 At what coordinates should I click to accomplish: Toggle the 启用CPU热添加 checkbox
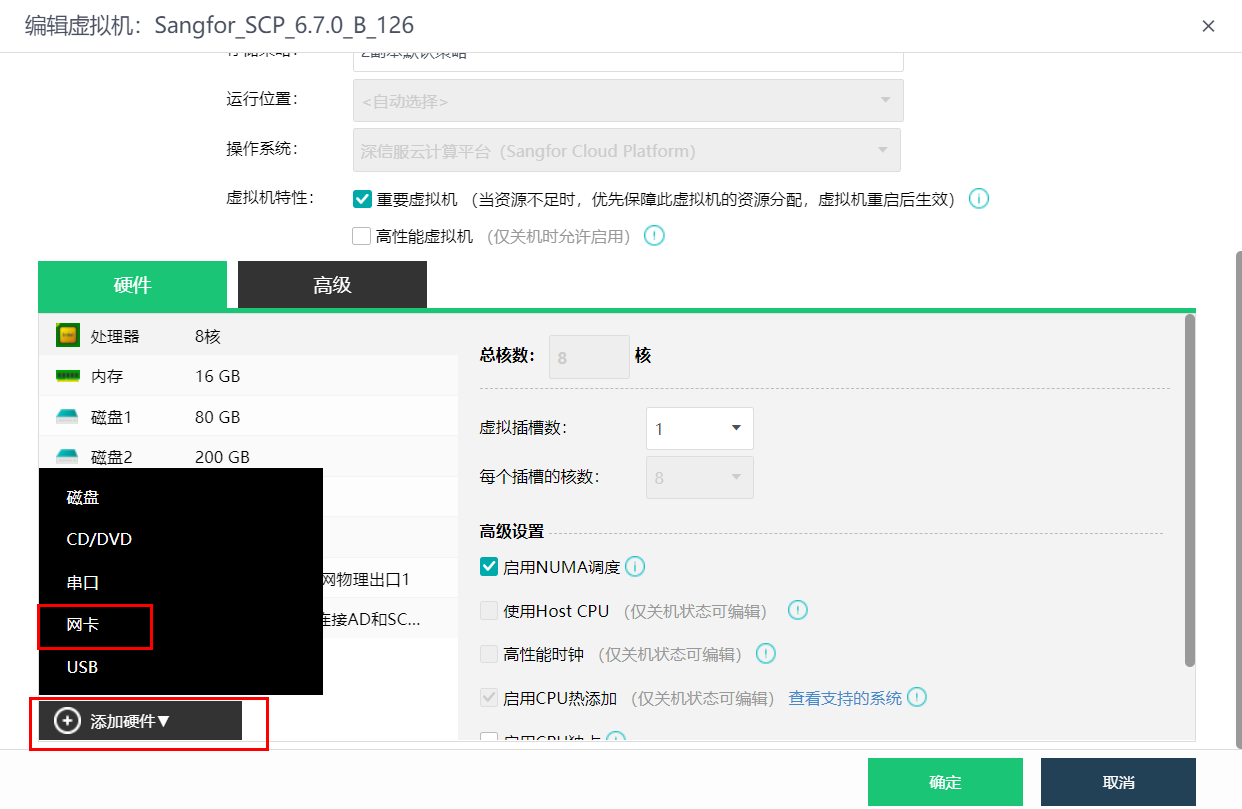(489, 698)
